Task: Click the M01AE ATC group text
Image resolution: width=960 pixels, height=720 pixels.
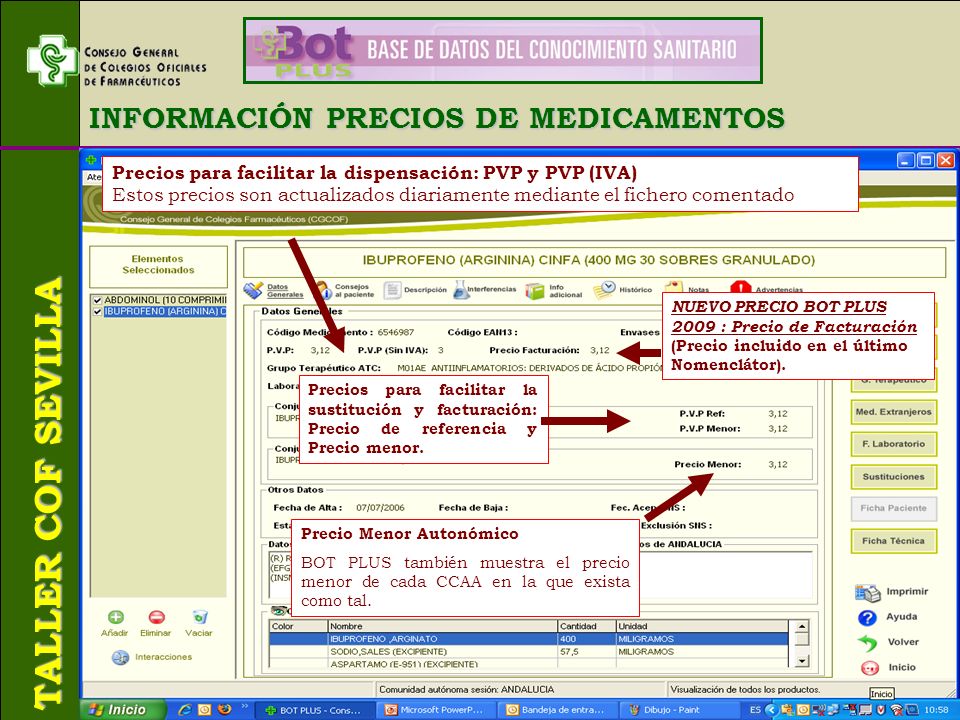Action: tap(530, 368)
